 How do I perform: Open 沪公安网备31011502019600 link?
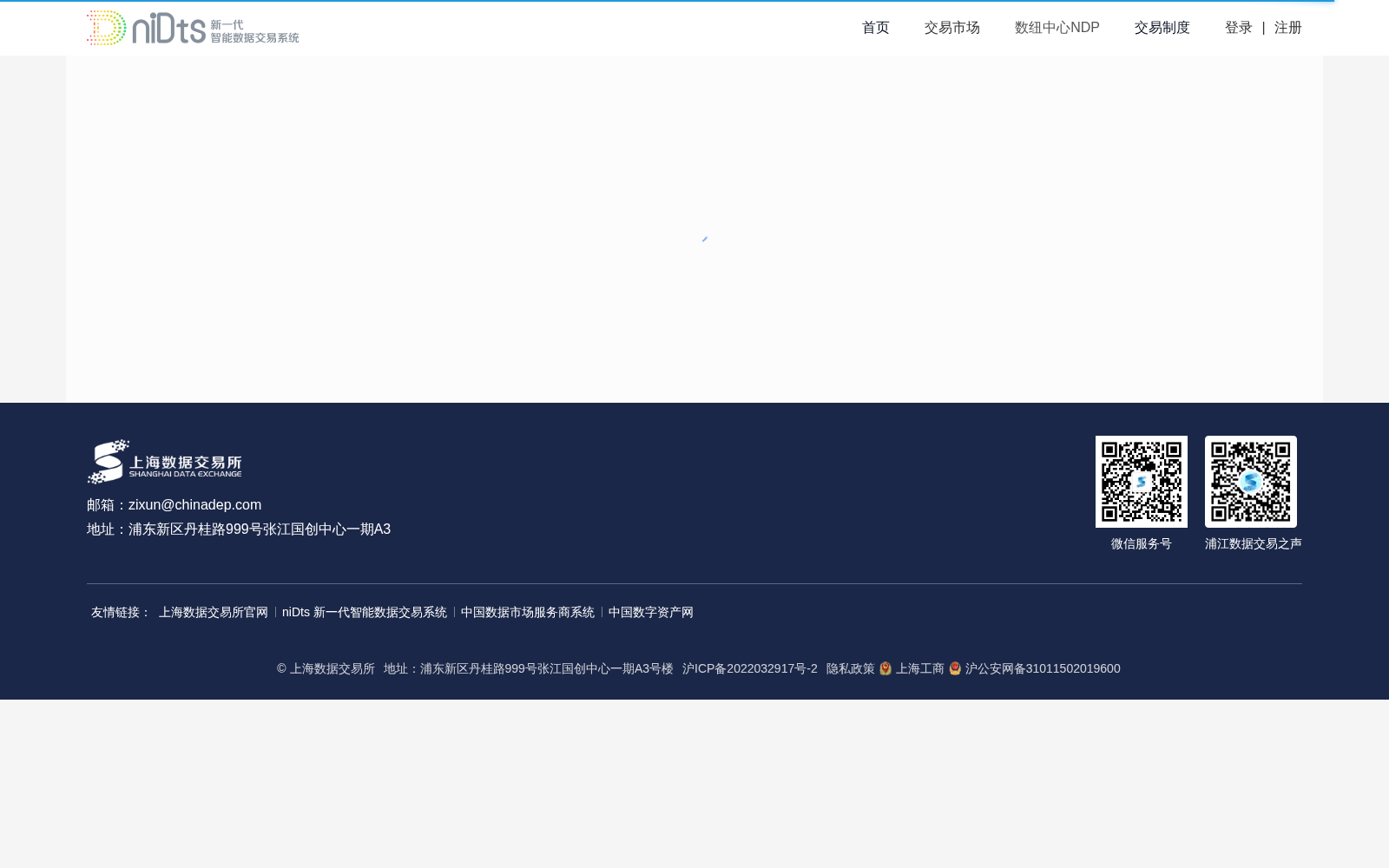click(1042, 669)
